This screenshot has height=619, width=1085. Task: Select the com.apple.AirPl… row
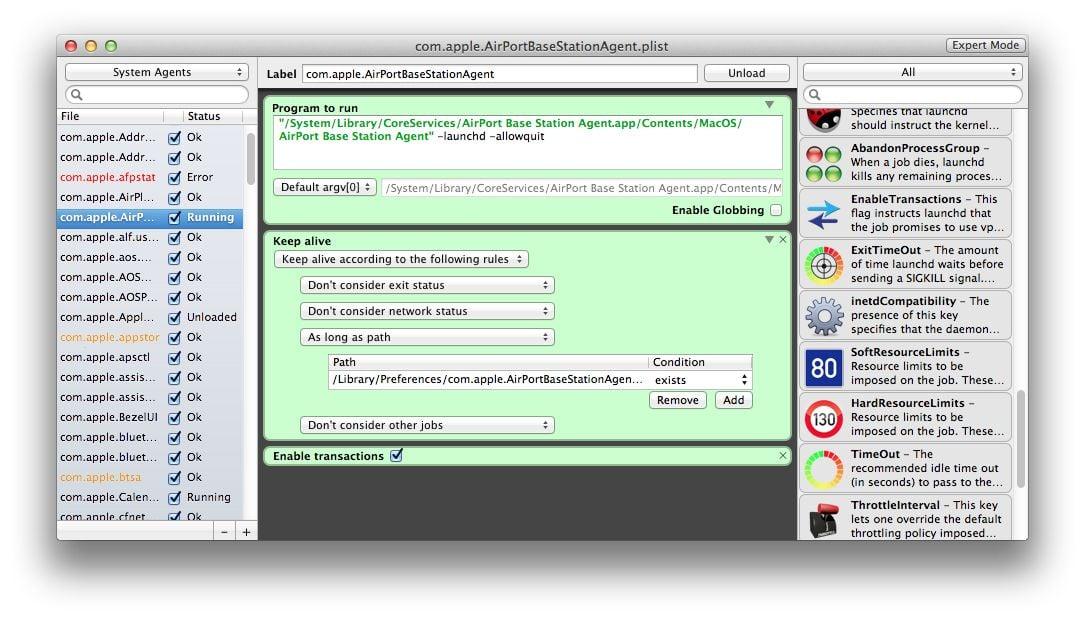[x=149, y=198]
